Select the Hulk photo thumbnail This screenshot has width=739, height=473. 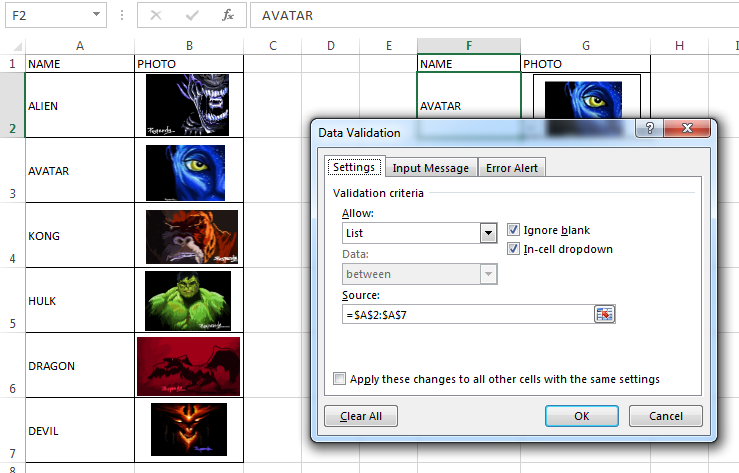[x=188, y=301]
